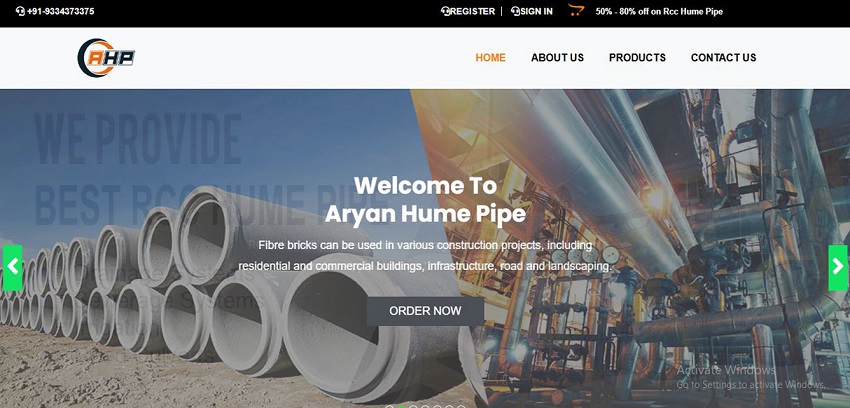The image size is (850, 408).
Task: Go to CONTACT US page
Action: coord(723,57)
